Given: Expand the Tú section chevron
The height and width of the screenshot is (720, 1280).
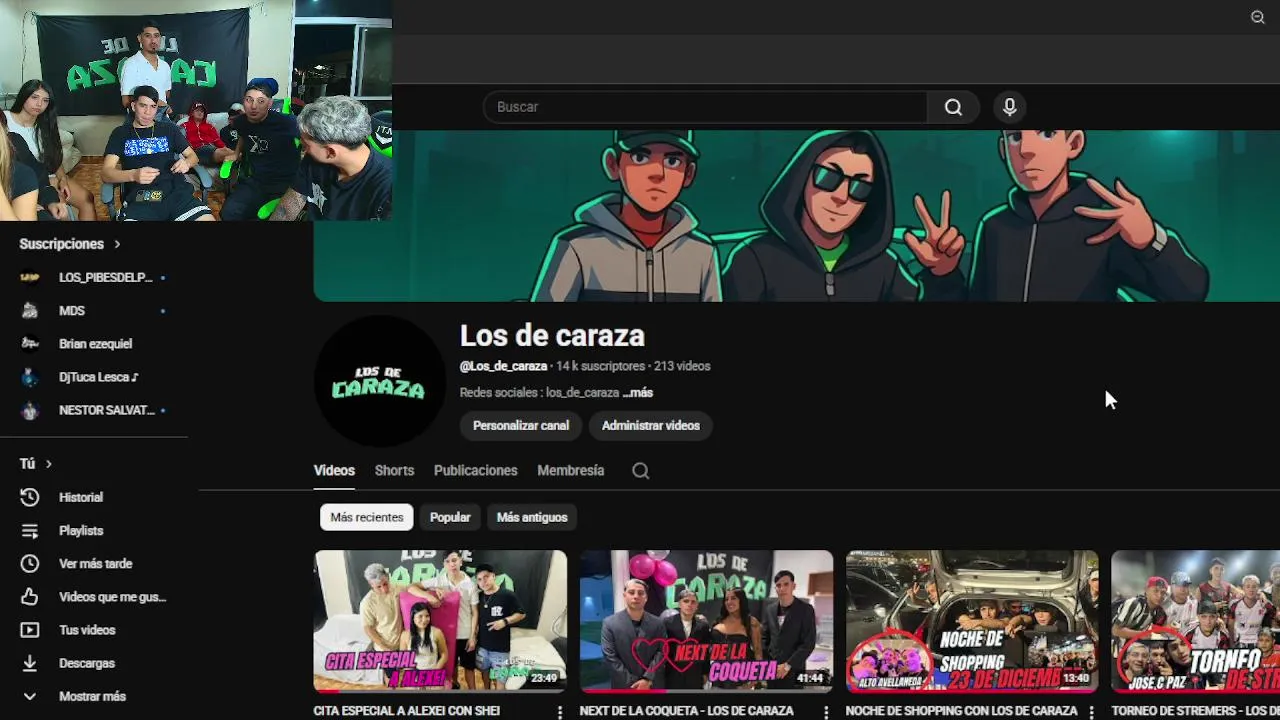Looking at the screenshot, I should tap(48, 464).
